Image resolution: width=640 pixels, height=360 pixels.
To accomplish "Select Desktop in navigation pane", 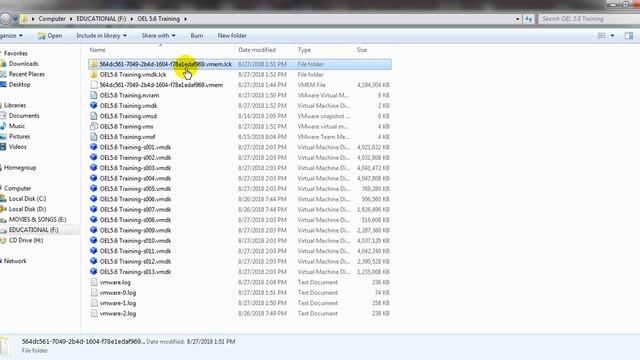I will coord(20,84).
